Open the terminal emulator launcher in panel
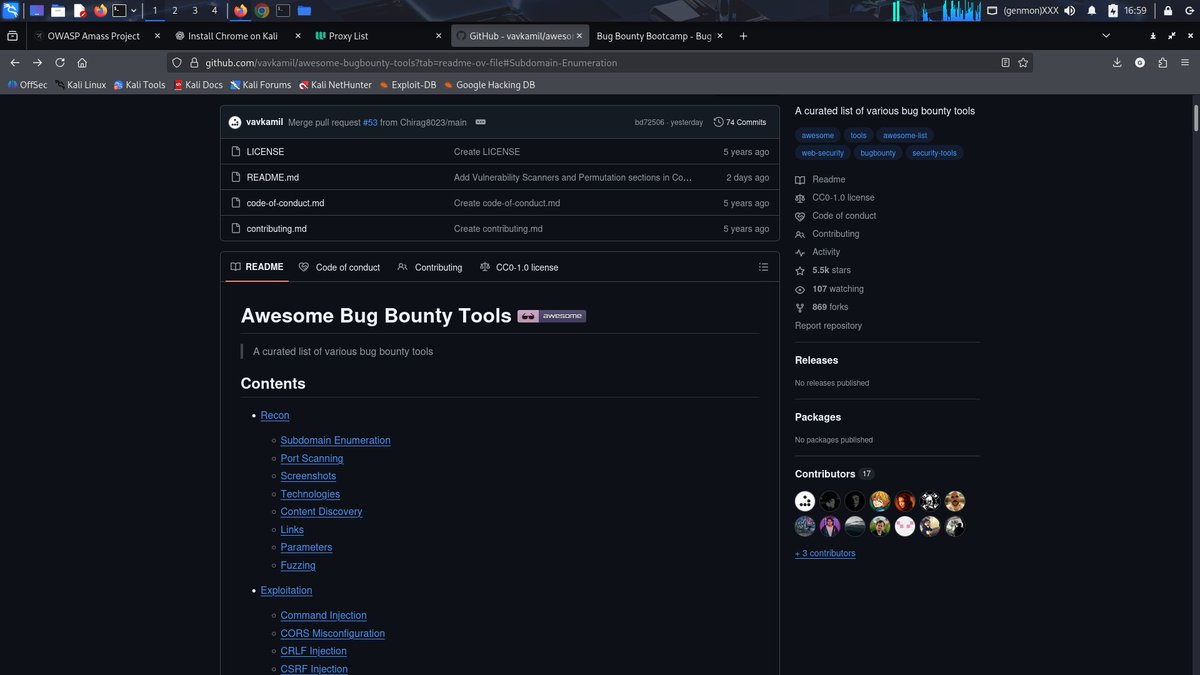Image resolution: width=1200 pixels, height=675 pixels. pos(119,11)
